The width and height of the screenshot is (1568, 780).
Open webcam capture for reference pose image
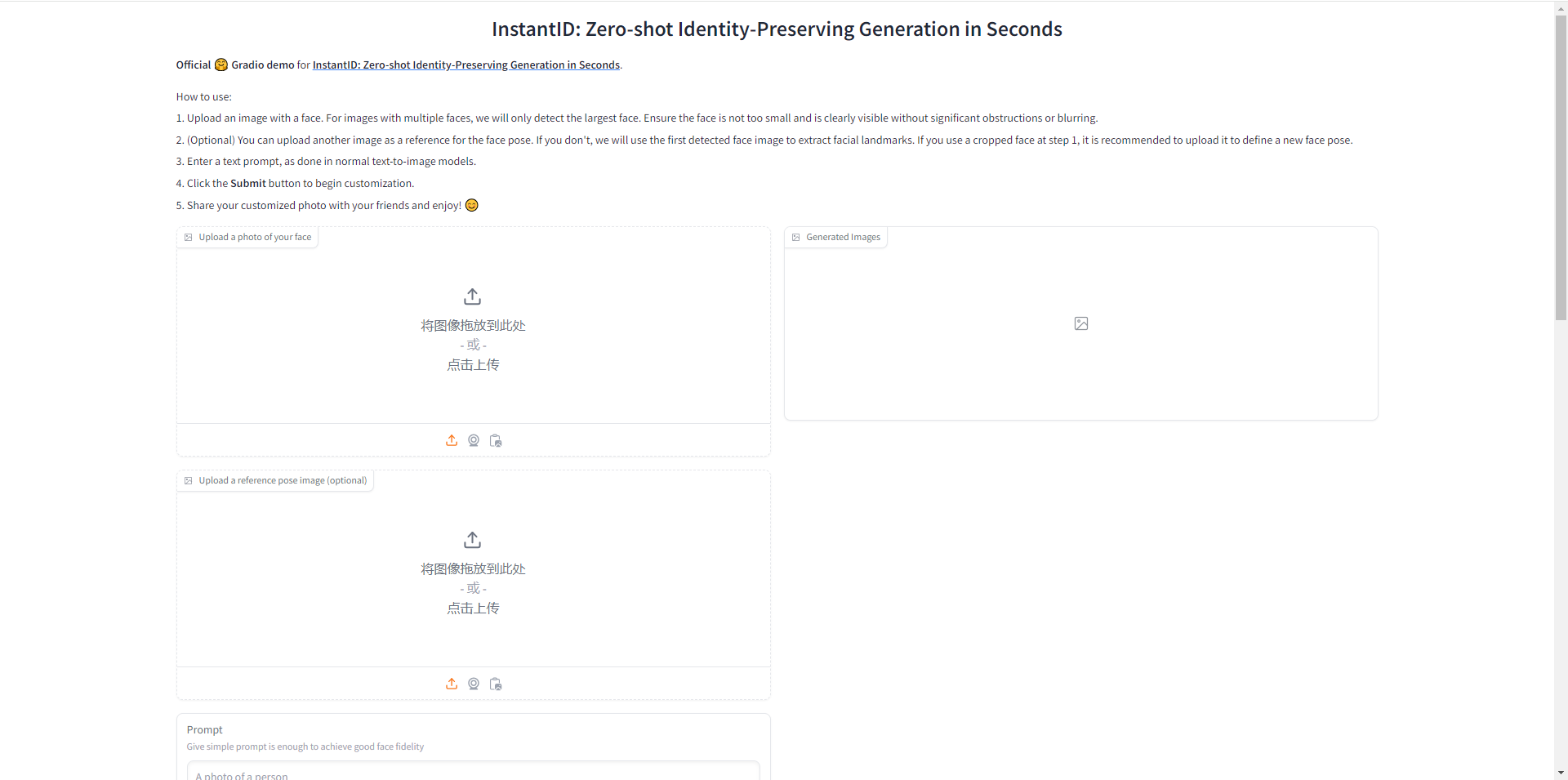pyautogui.click(x=474, y=684)
